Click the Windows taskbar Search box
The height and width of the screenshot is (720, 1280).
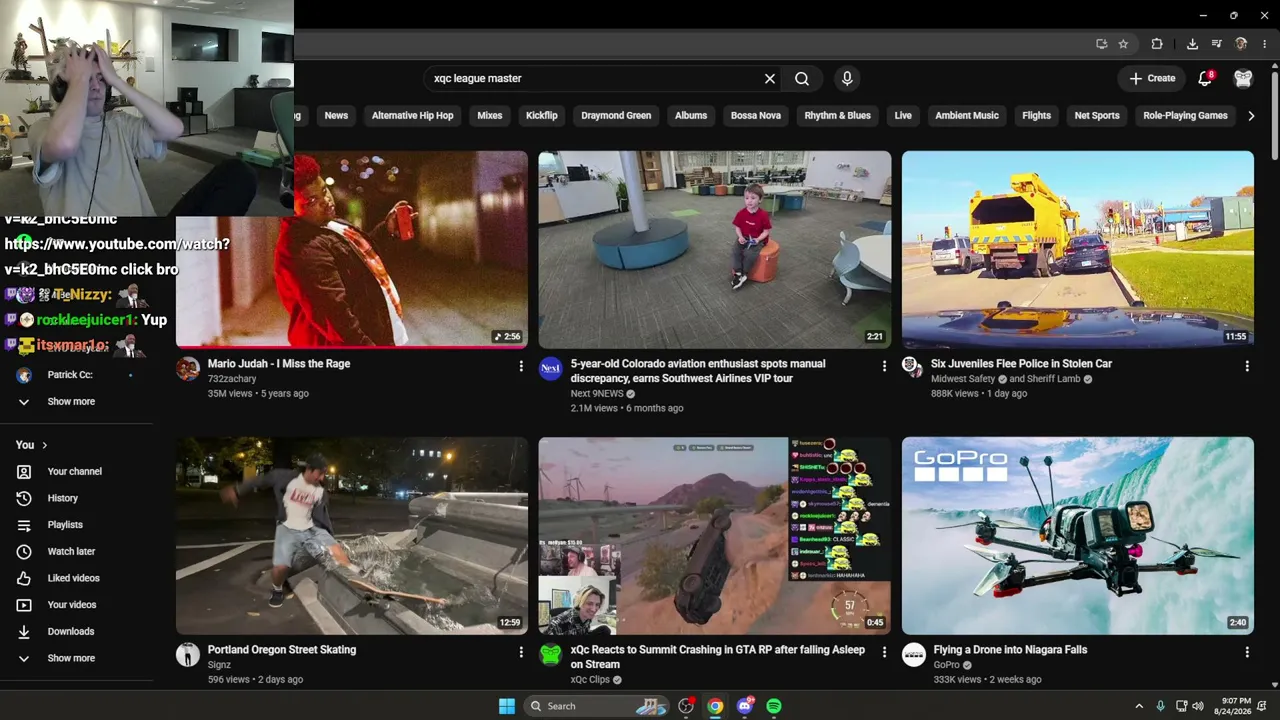pyautogui.click(x=597, y=706)
